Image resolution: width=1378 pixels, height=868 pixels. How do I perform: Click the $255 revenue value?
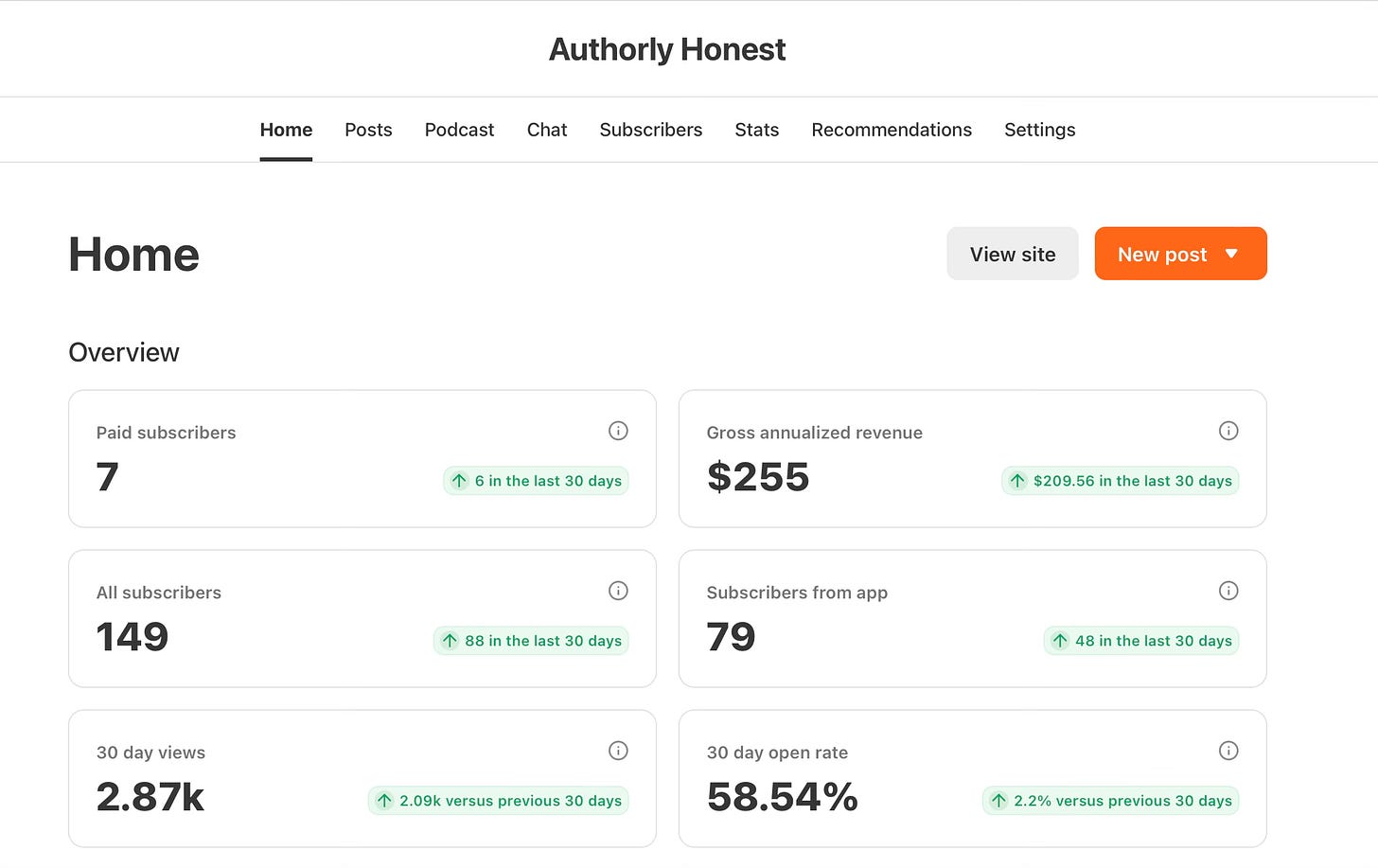(x=758, y=477)
